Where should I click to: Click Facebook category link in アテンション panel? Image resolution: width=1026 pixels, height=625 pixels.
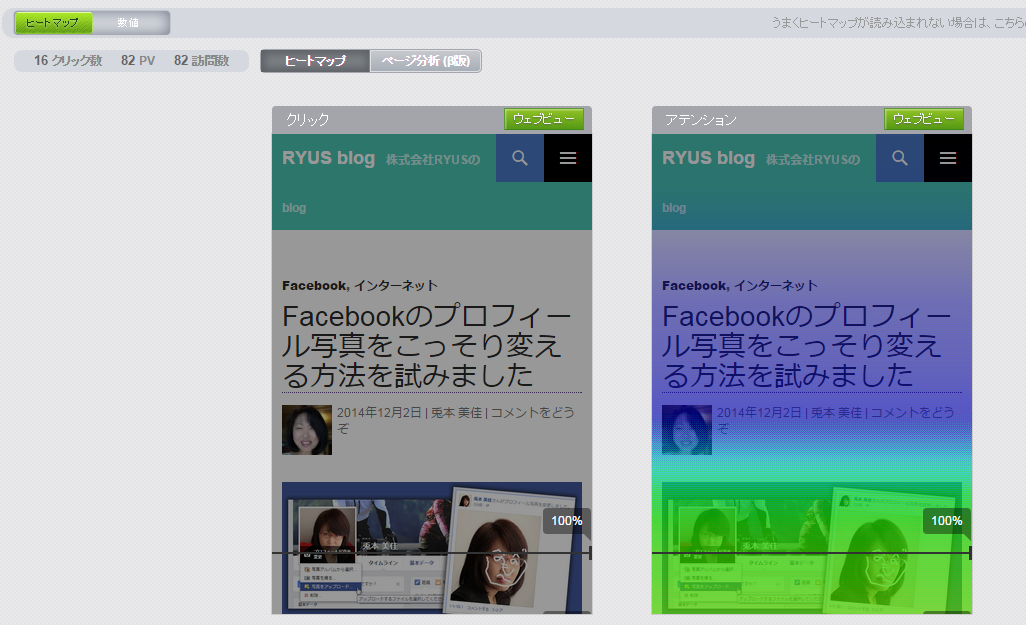694,286
